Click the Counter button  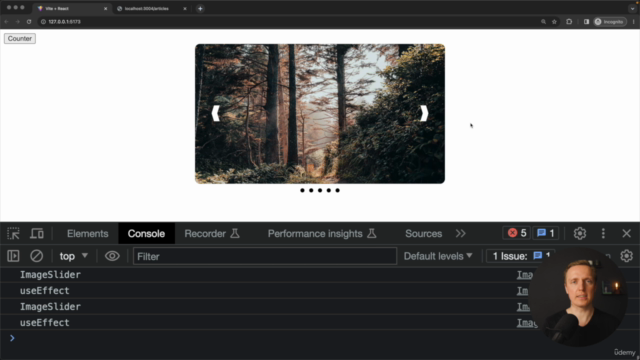[x=20, y=38]
